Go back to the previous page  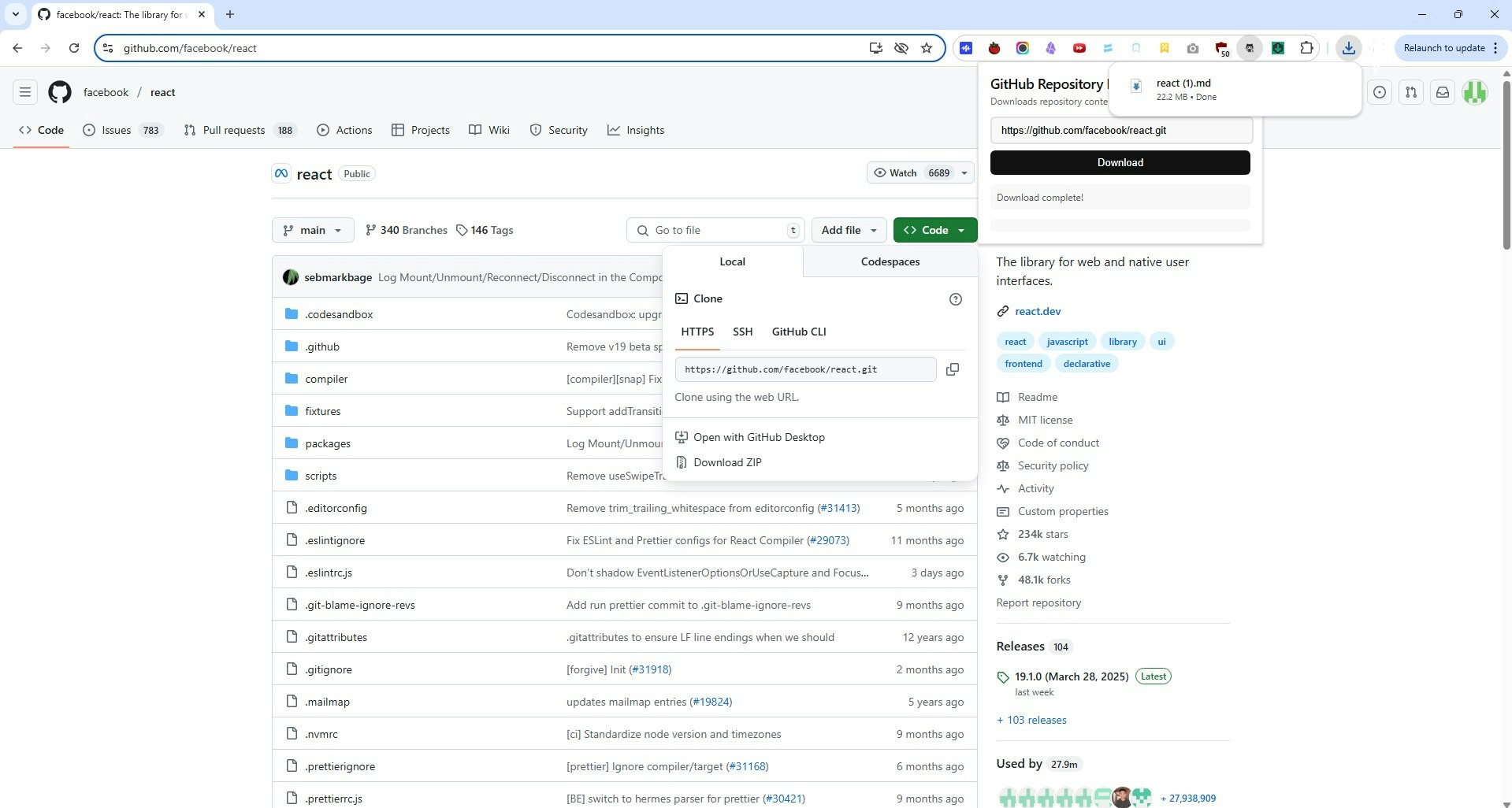[x=17, y=48]
